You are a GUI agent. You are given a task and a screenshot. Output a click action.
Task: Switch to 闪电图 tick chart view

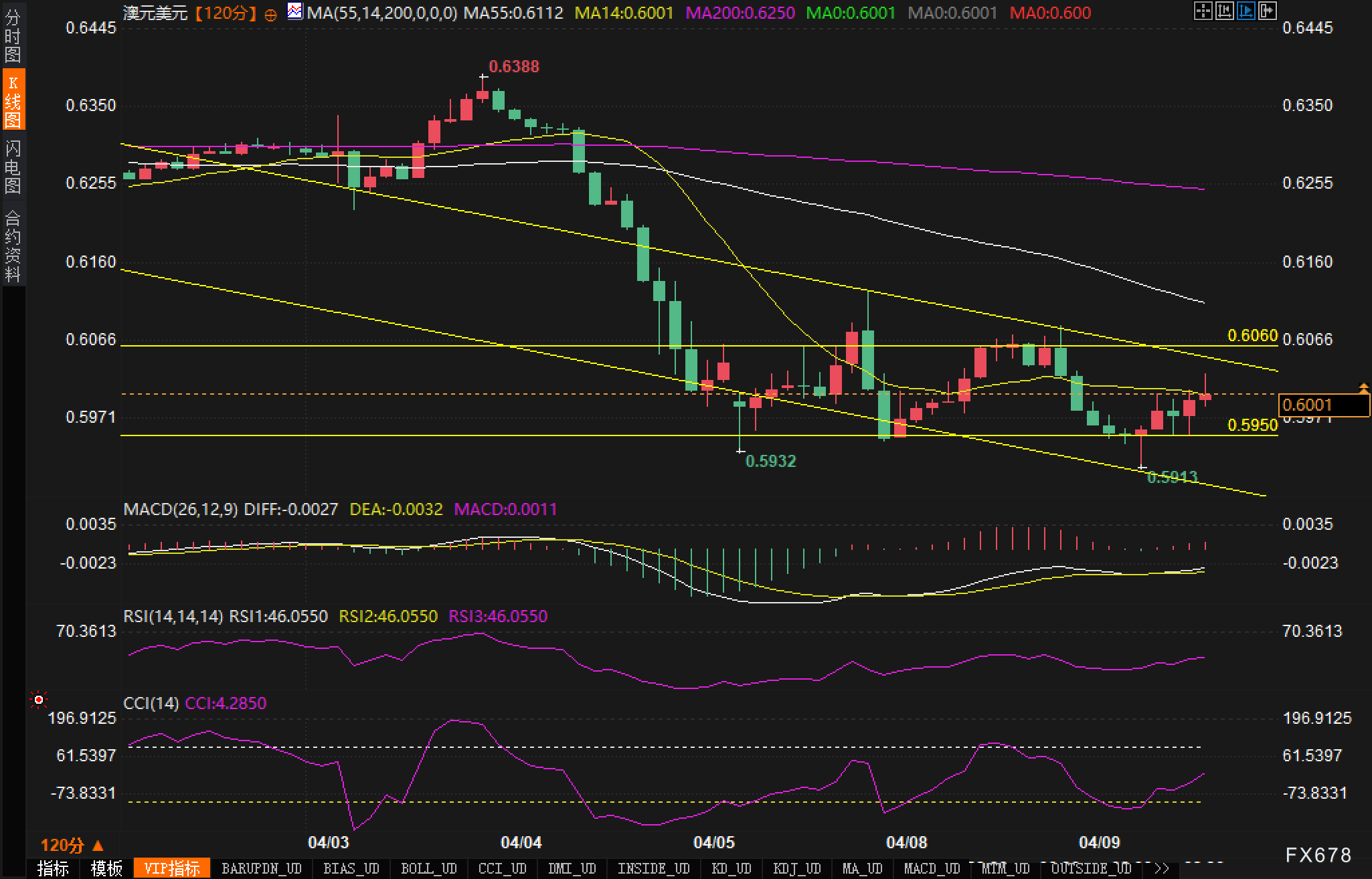point(13,167)
